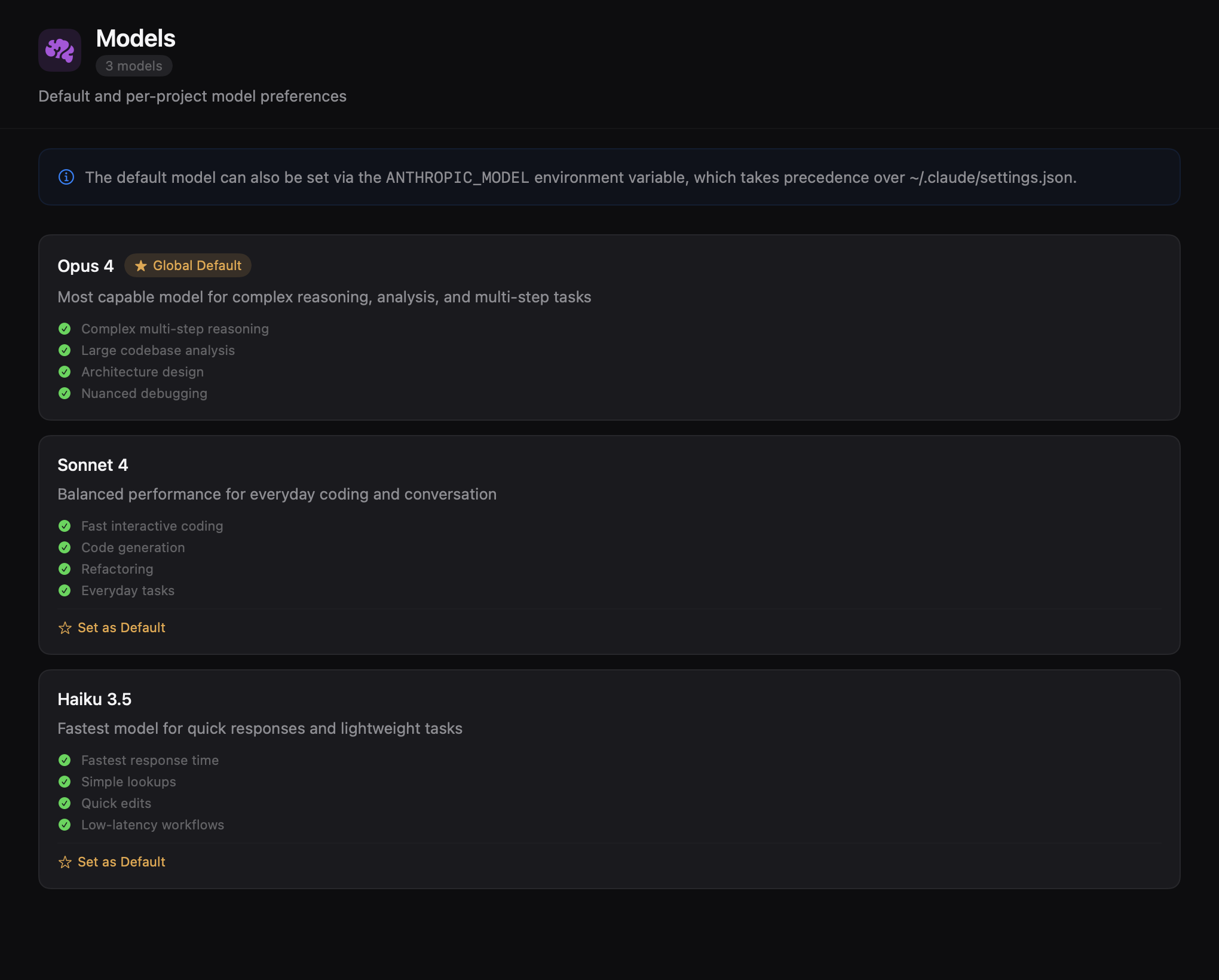Click the star icon next to Sonnet 4's Set as Default
This screenshot has height=980, width=1219.
tap(65, 628)
